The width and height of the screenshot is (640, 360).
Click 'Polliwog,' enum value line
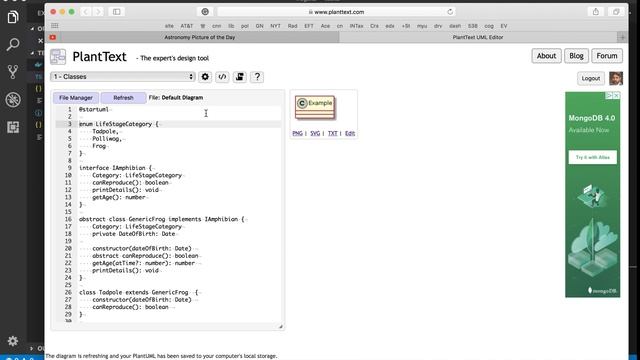(x=107, y=139)
